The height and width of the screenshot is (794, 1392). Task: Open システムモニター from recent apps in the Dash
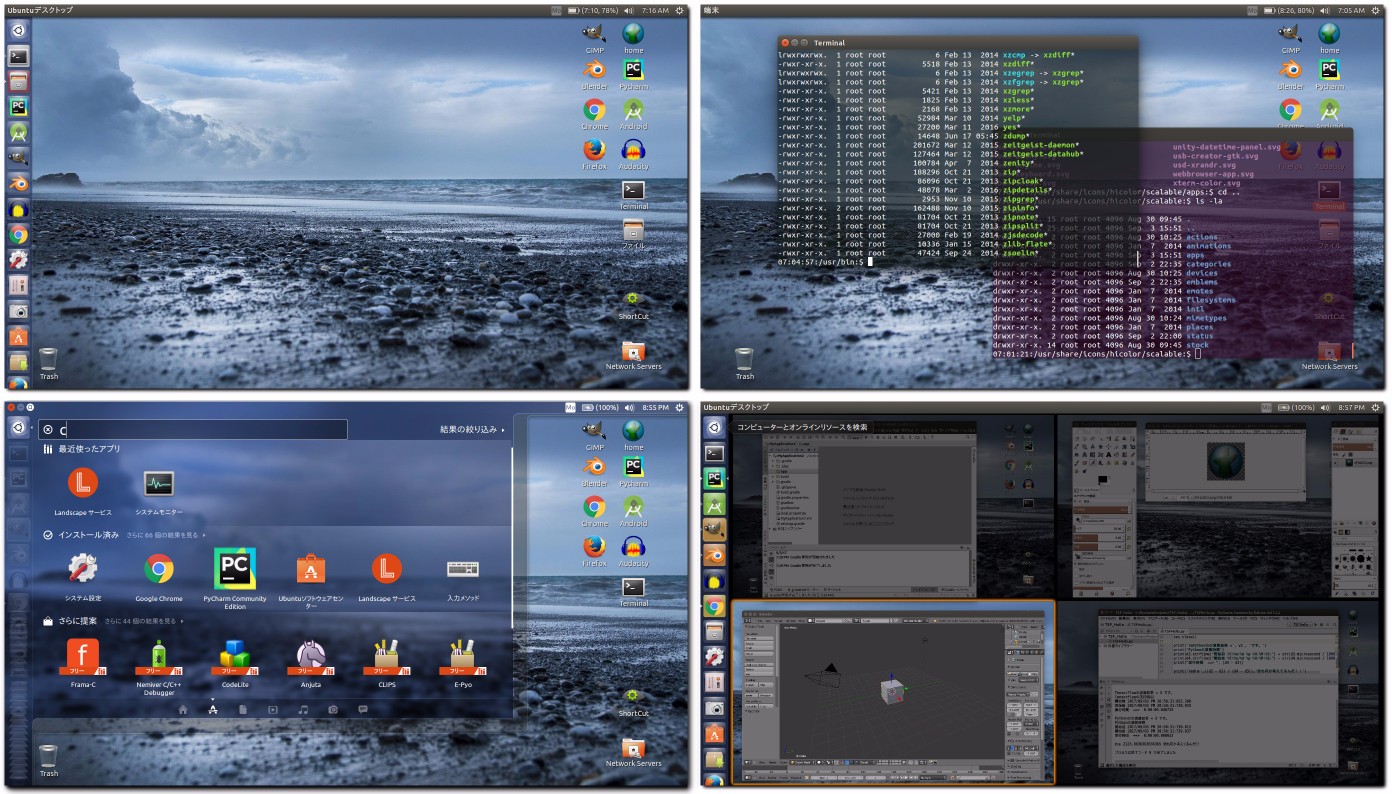click(x=159, y=491)
